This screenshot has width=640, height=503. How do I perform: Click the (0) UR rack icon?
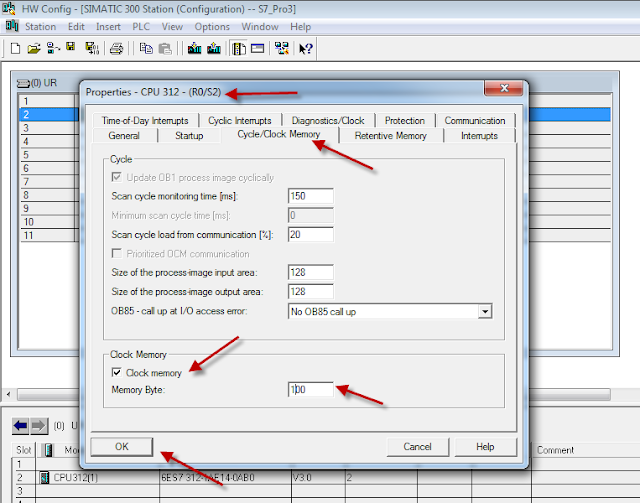[x=24, y=83]
